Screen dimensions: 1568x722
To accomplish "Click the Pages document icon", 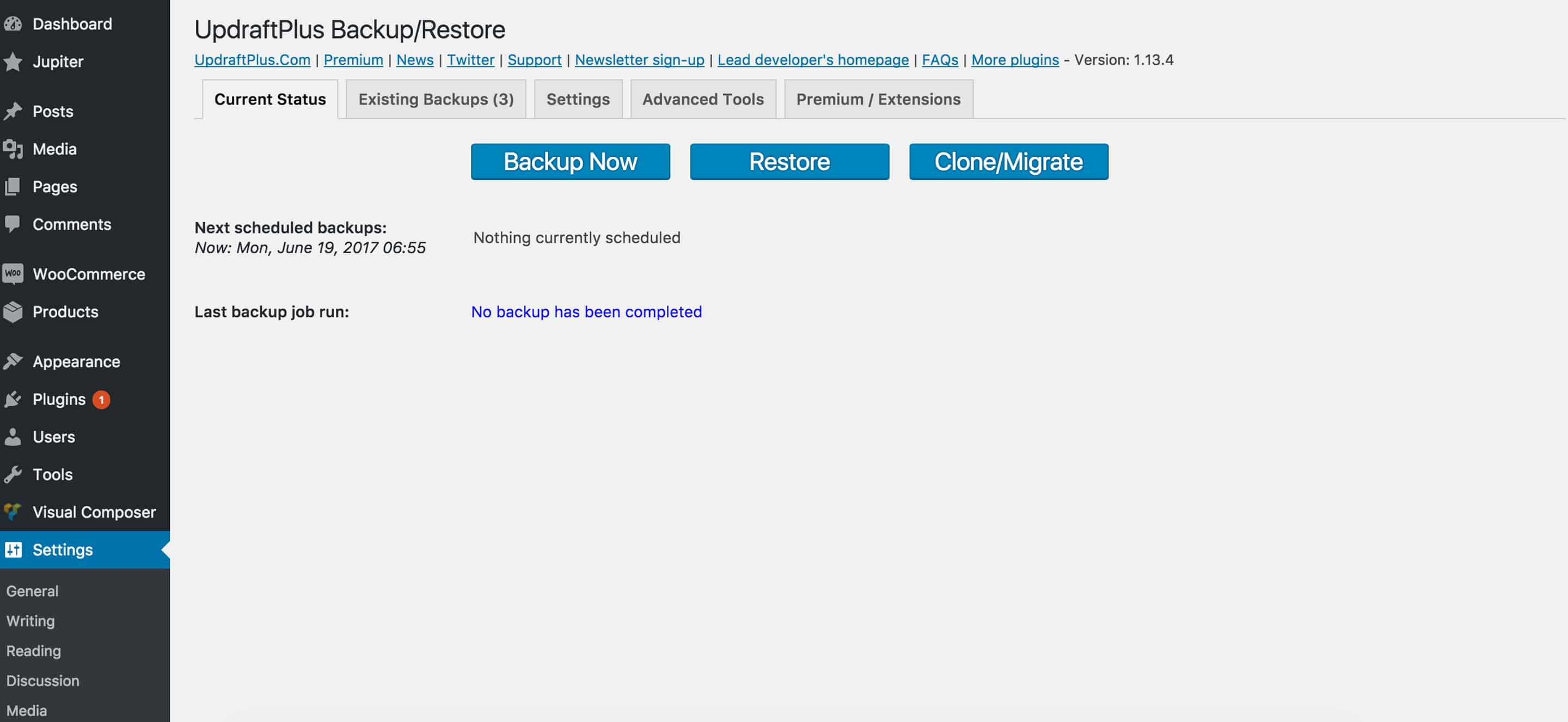I will (13, 187).
